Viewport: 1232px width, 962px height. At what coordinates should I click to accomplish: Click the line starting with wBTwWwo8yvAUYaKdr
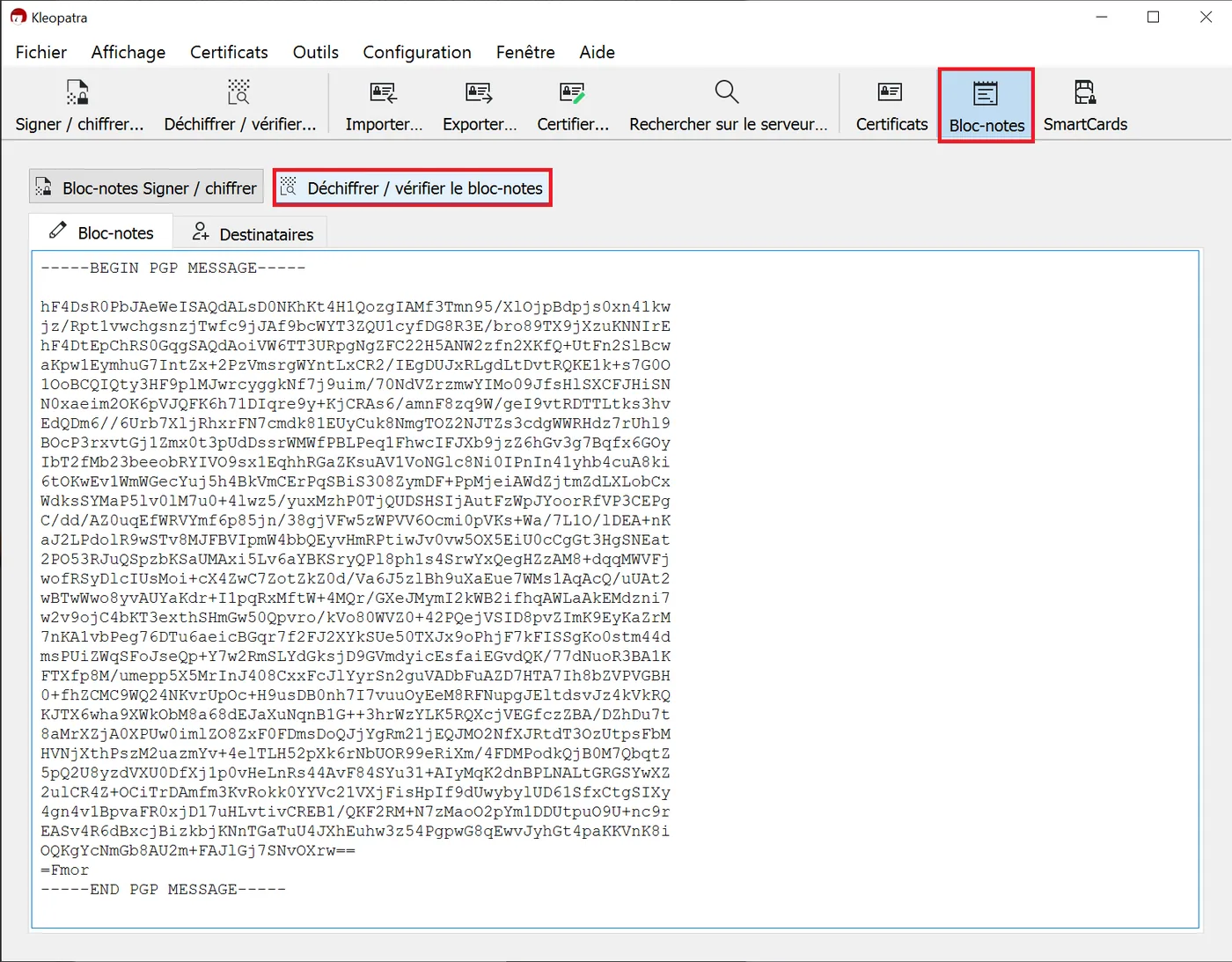tap(356, 598)
